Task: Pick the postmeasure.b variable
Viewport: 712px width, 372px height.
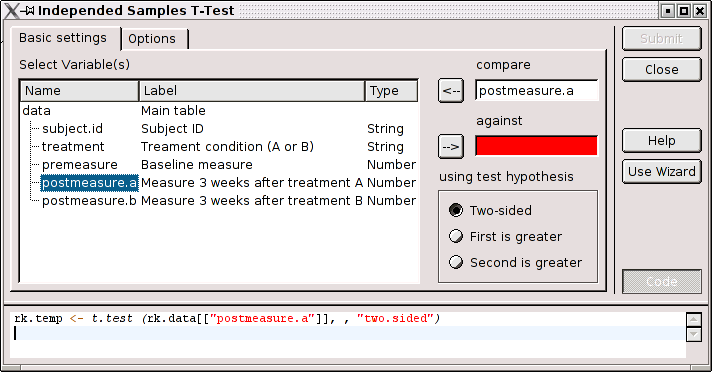Action: click(x=219, y=201)
